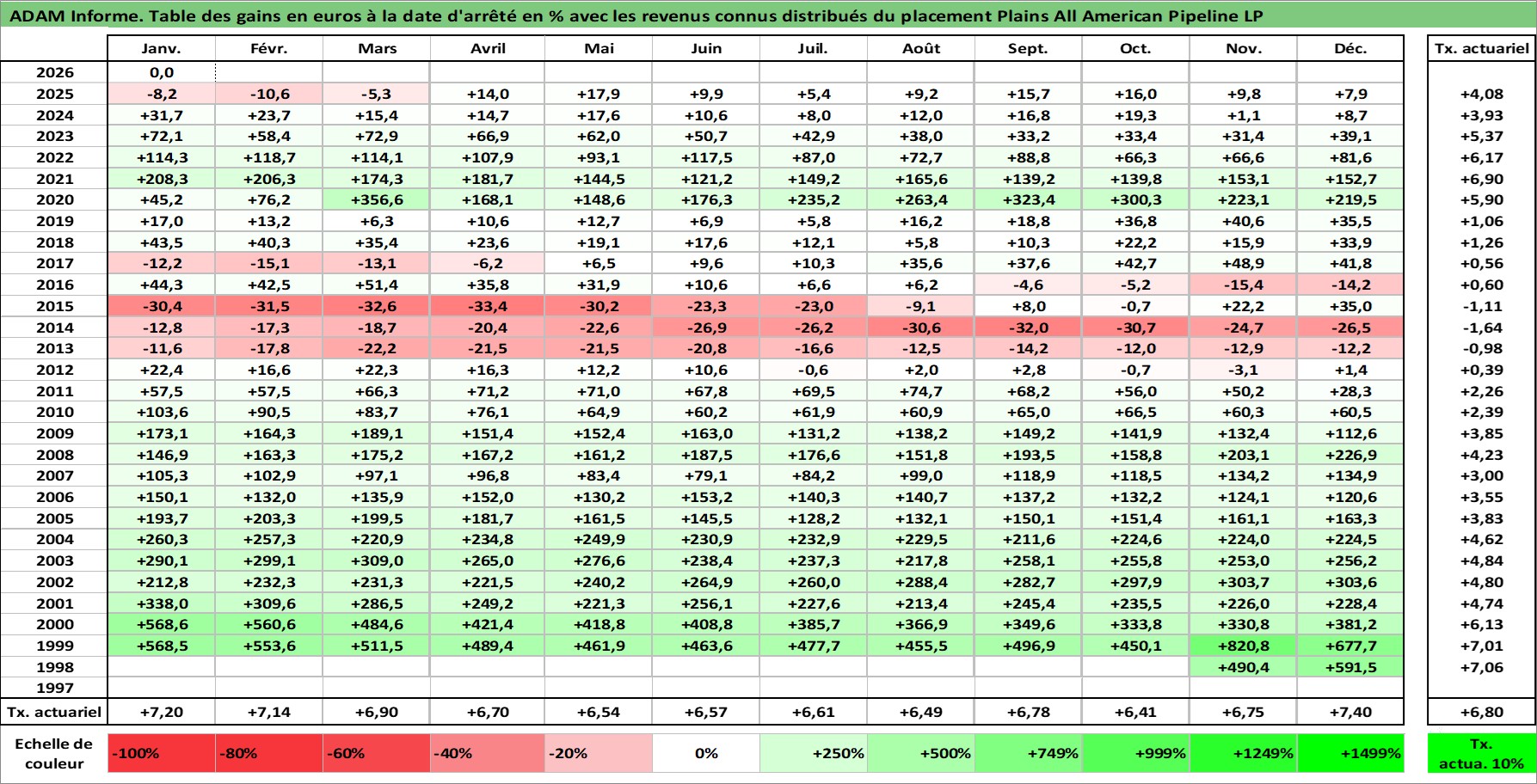1537x784 pixels.
Task: Select the -60% color scale swatch
Action: (377, 753)
